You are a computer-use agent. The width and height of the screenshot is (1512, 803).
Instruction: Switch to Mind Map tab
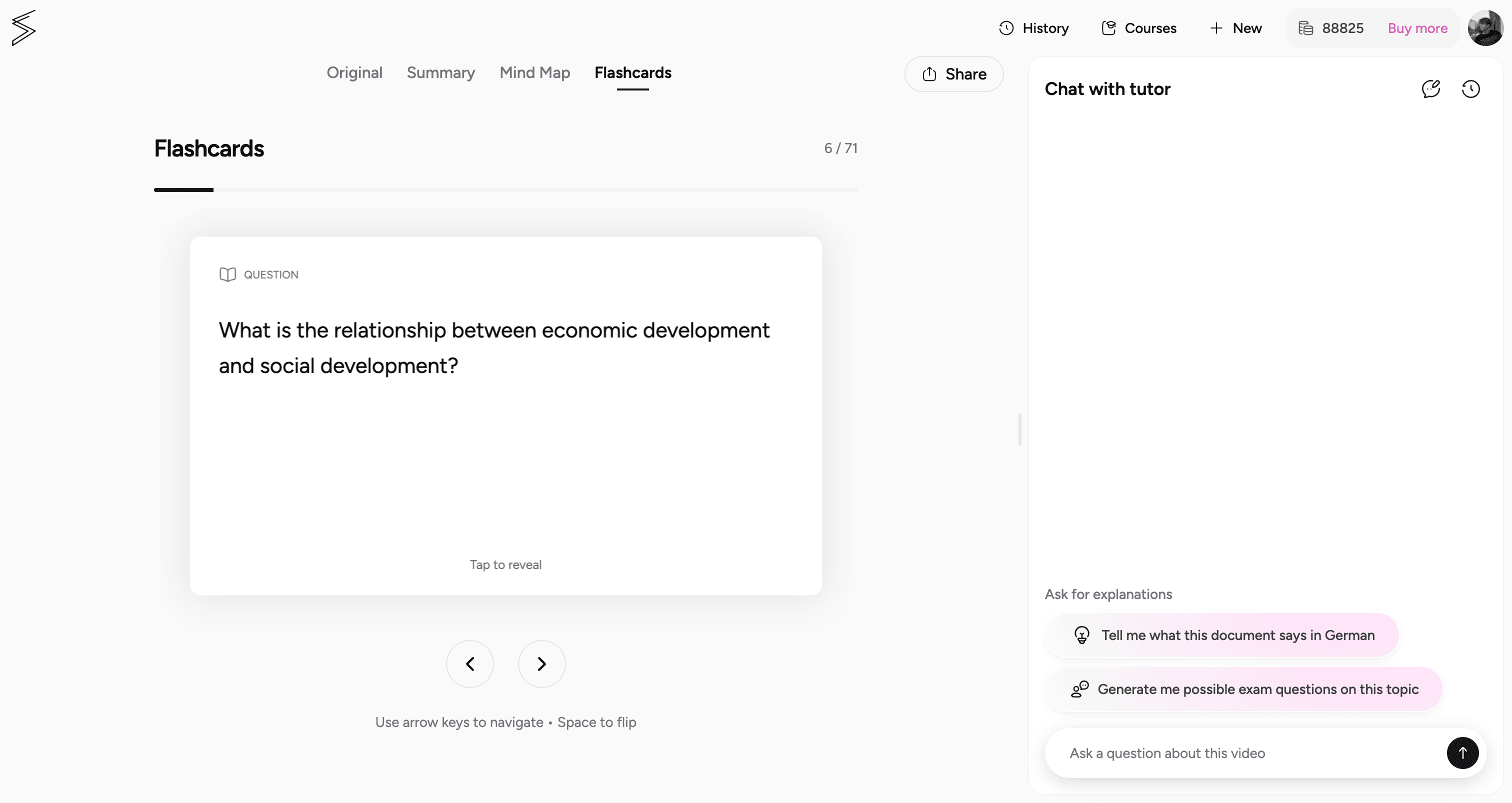tap(534, 72)
